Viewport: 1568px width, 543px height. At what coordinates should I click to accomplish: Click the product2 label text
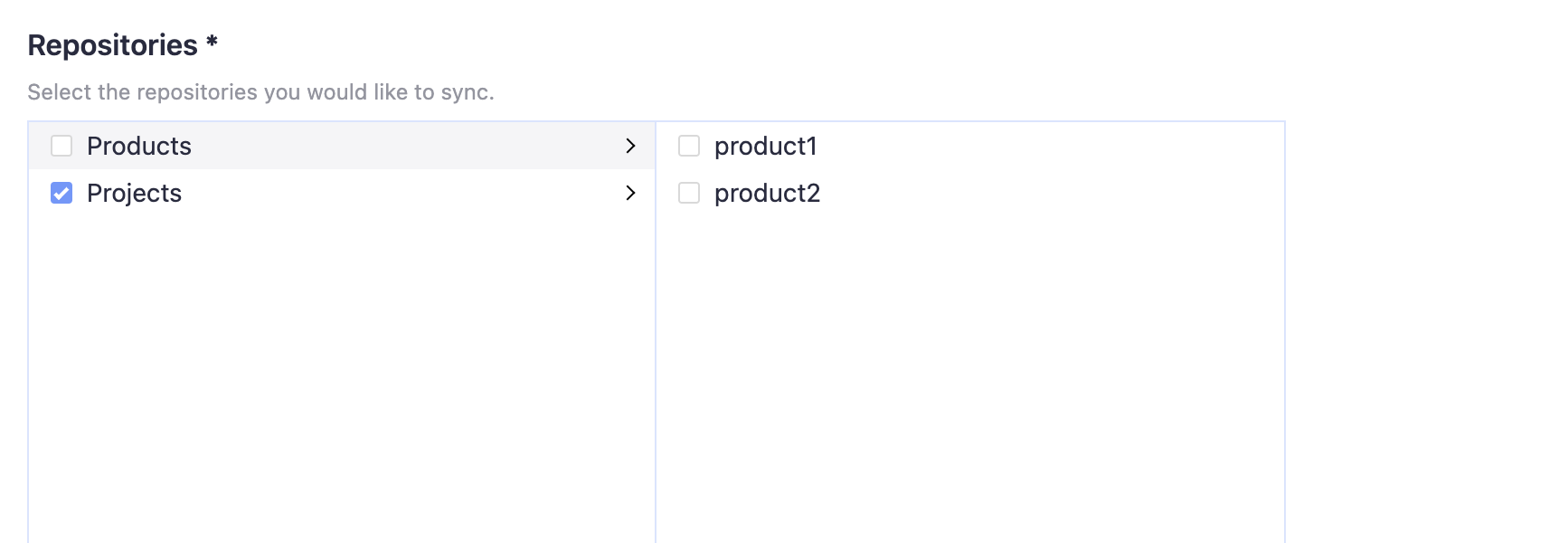click(x=767, y=193)
